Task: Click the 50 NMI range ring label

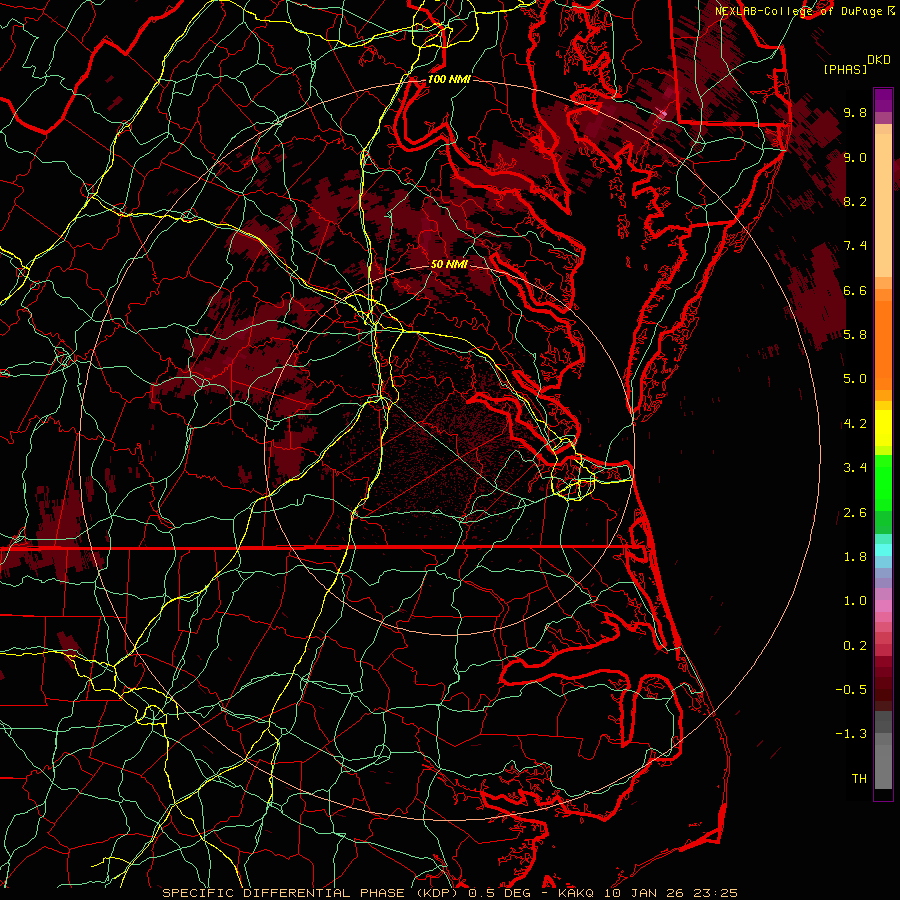Action: tap(449, 264)
